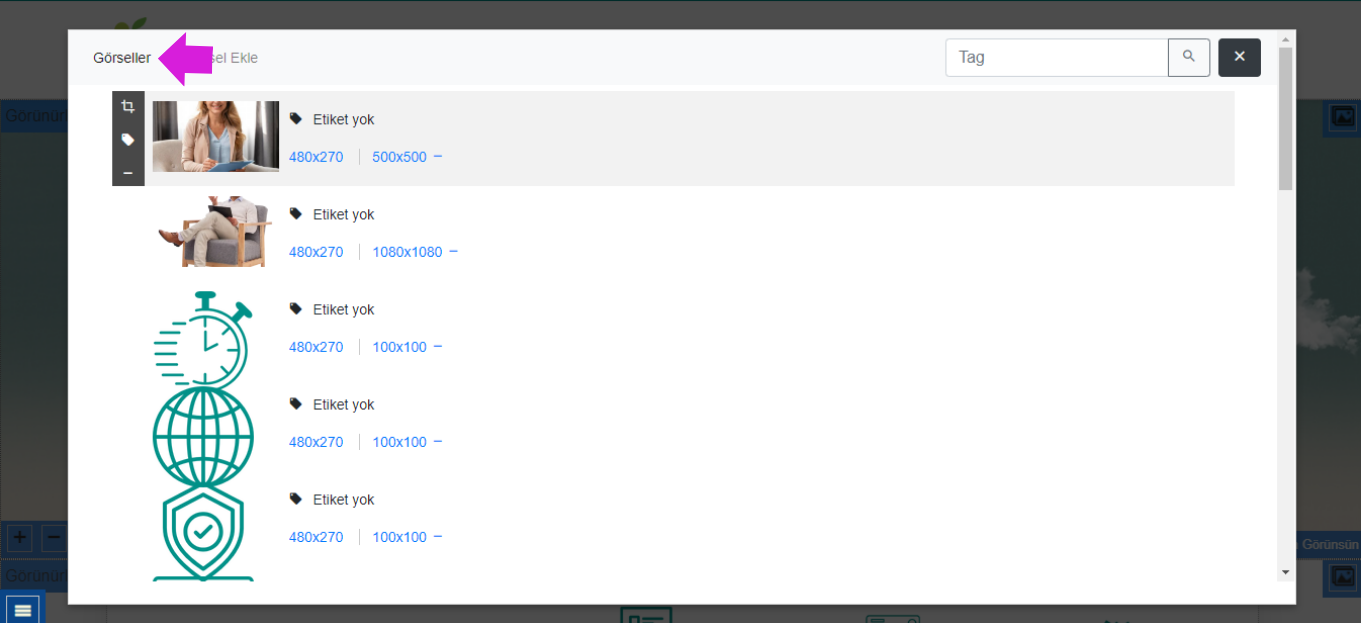Click the tag icon in the stopwatch image row
This screenshot has height=623, width=1361.
coord(296,308)
